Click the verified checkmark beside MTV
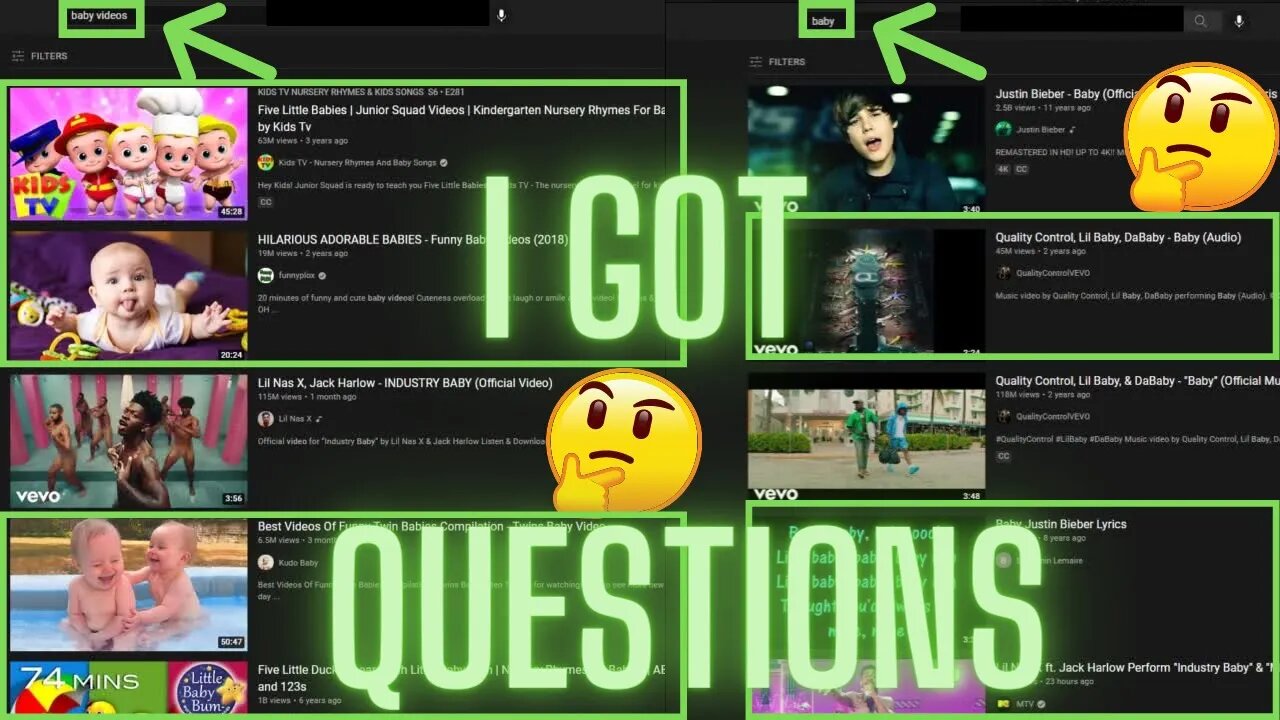Image resolution: width=1280 pixels, height=720 pixels. [1043, 704]
